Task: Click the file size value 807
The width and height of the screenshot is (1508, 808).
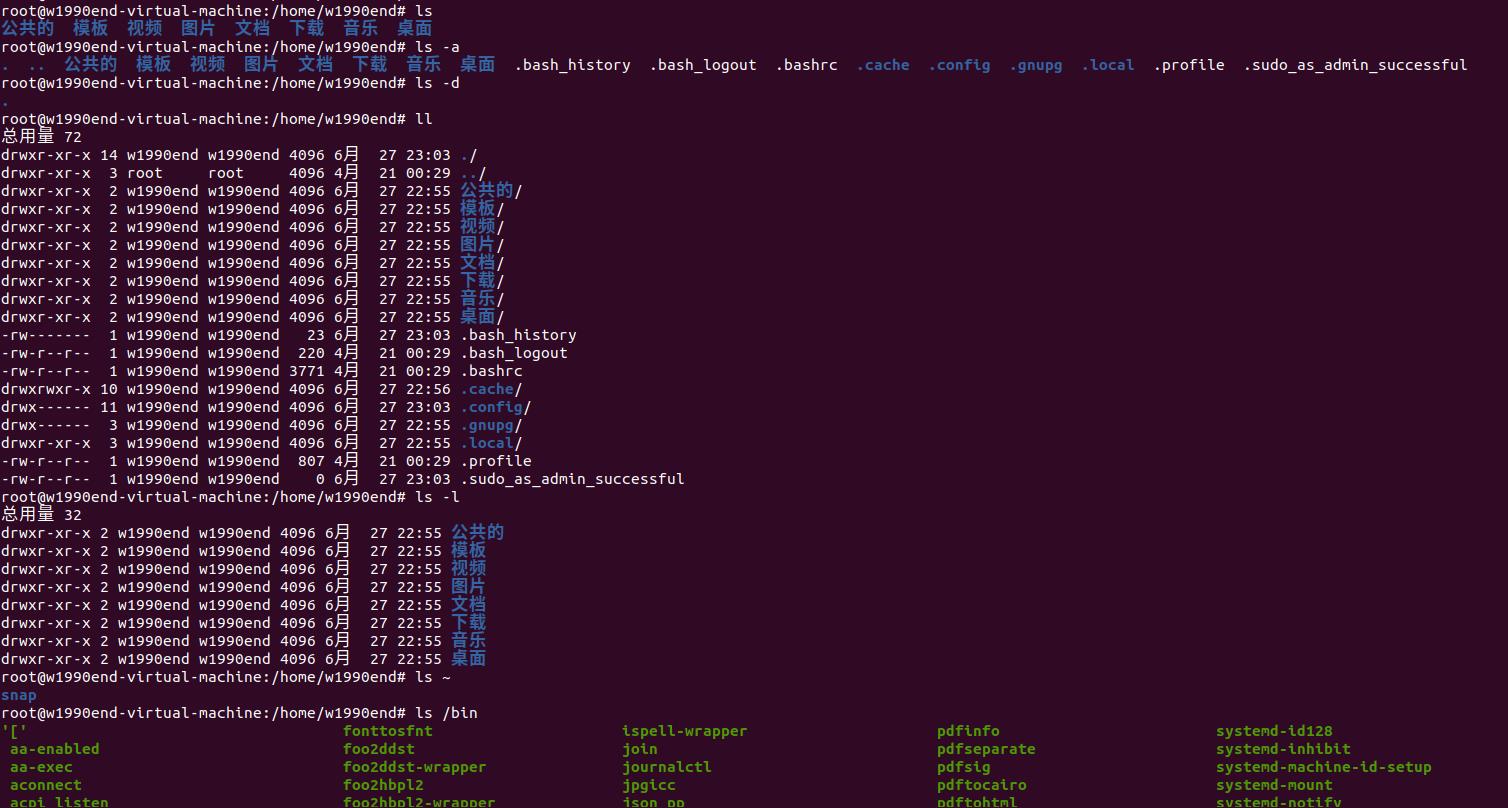Action: point(311,461)
